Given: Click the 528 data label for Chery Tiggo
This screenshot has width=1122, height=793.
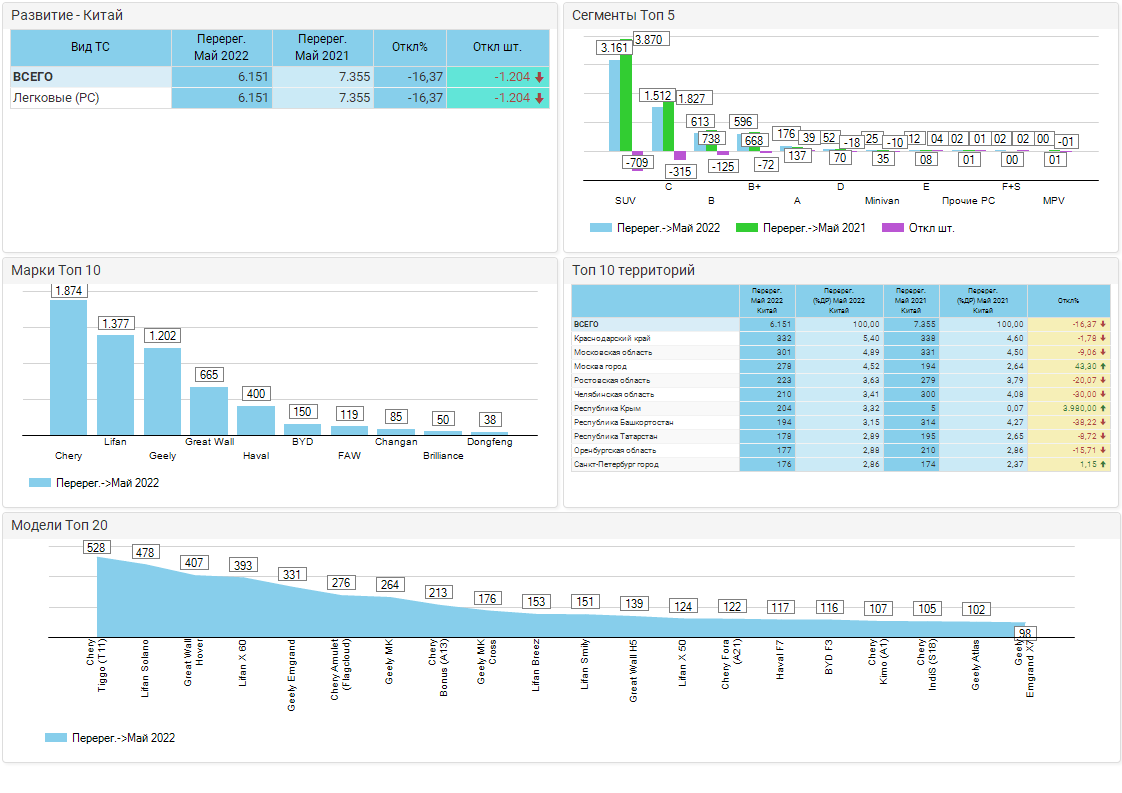Looking at the screenshot, I should pos(97,547).
